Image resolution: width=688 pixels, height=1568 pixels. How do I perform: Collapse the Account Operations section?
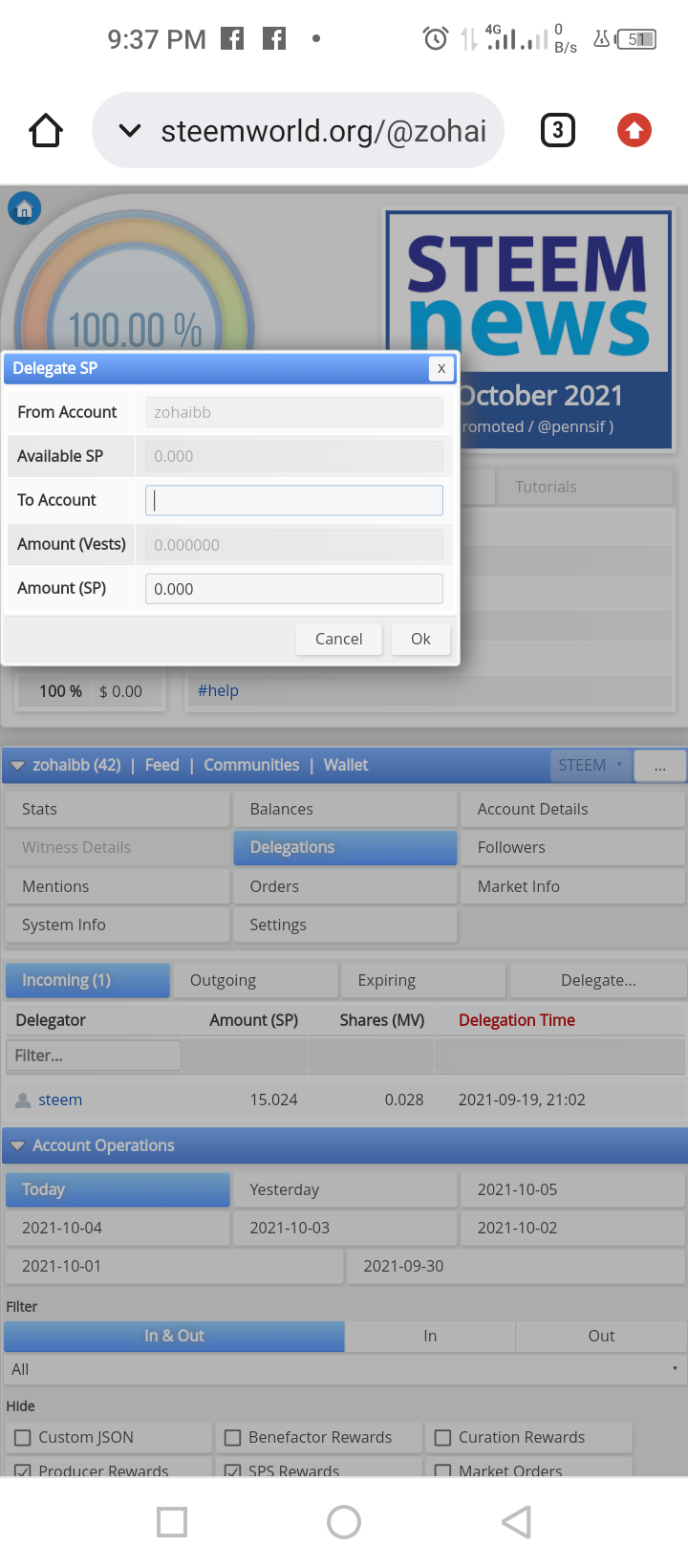point(17,1146)
